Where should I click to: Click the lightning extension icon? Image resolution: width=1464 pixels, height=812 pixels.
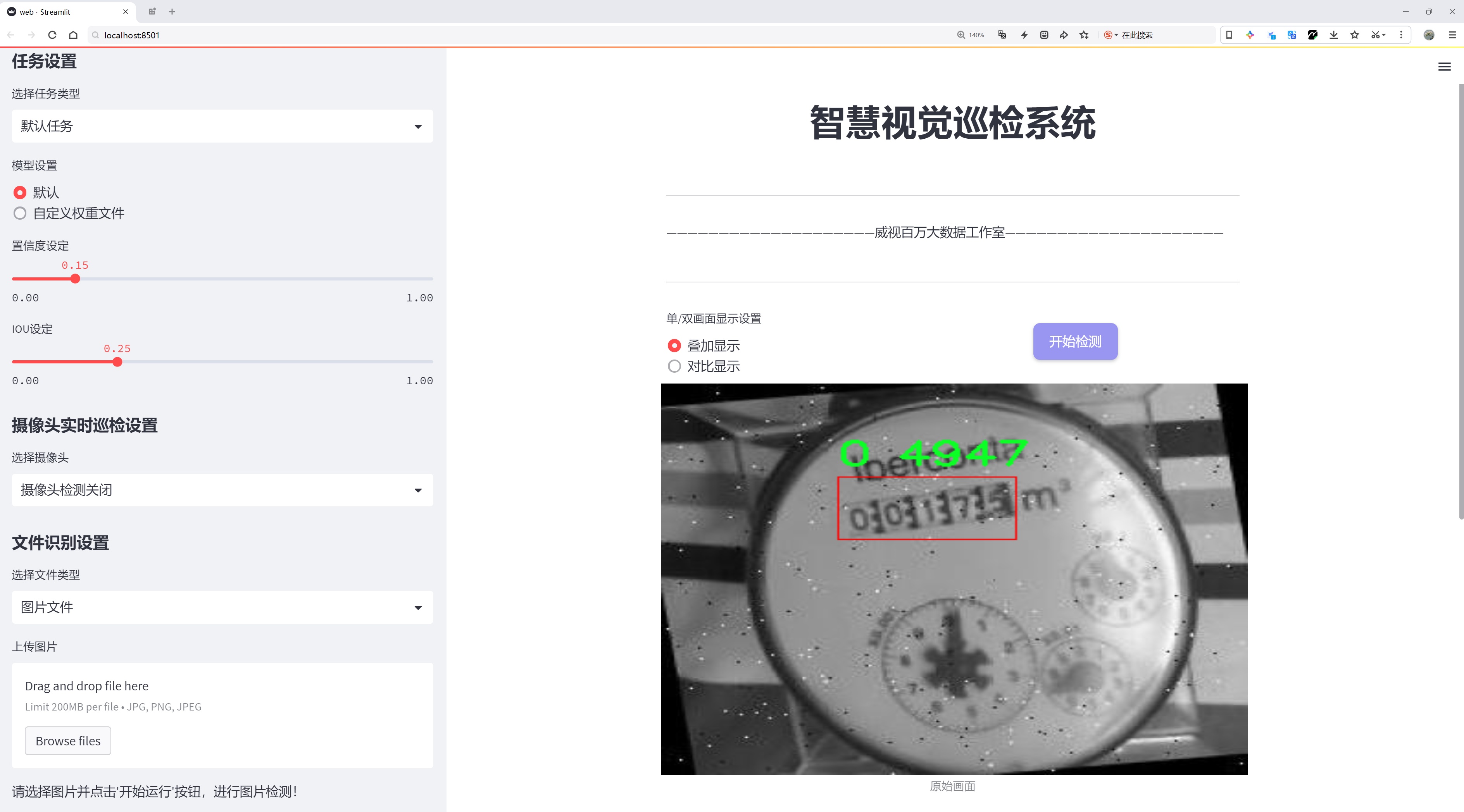1024,34
